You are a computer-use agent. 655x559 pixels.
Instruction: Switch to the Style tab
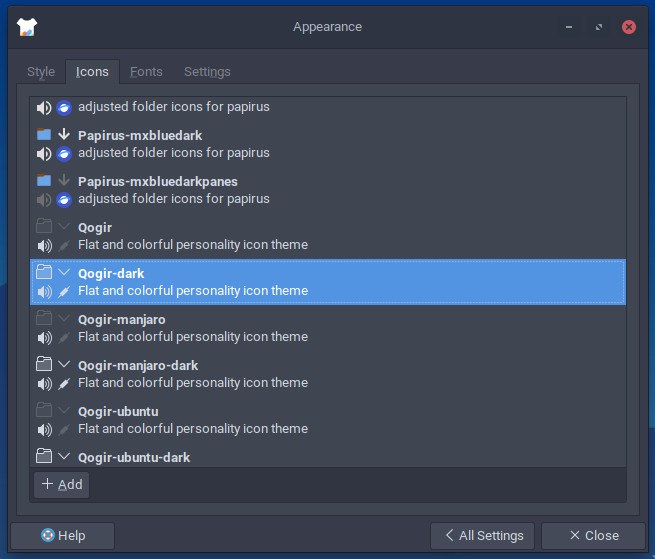41,72
